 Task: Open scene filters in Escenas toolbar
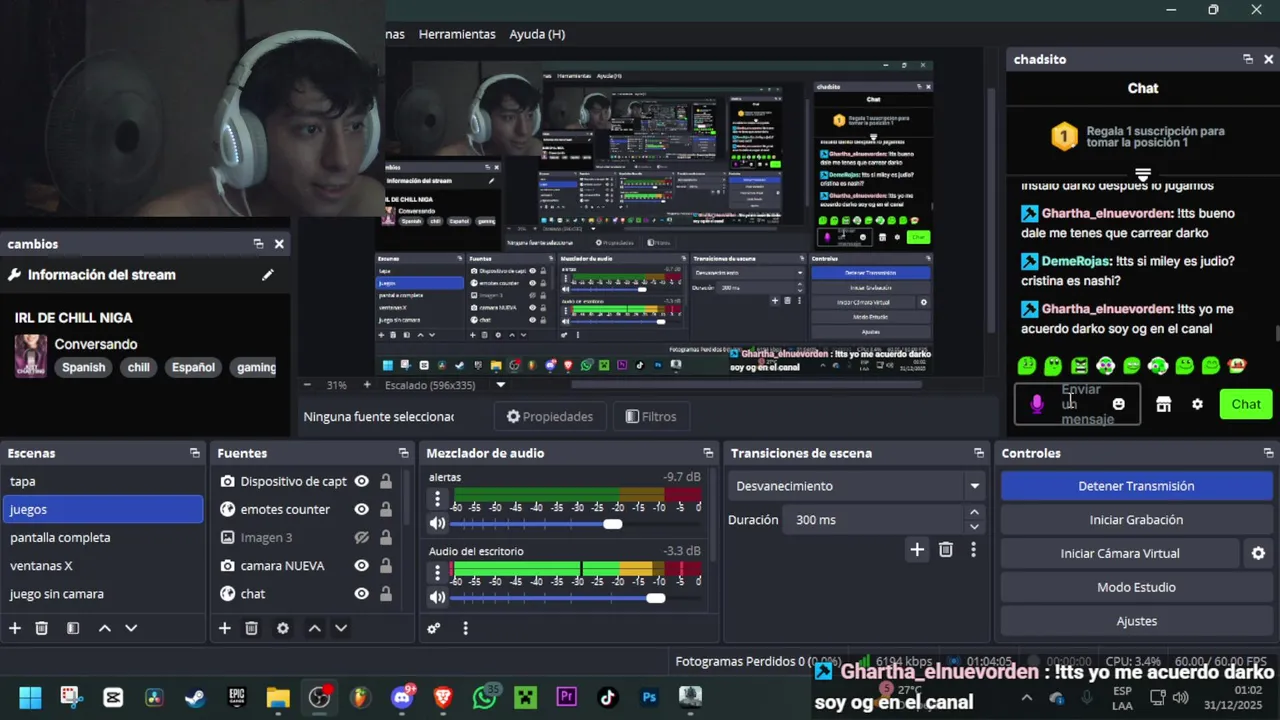[x=73, y=628]
